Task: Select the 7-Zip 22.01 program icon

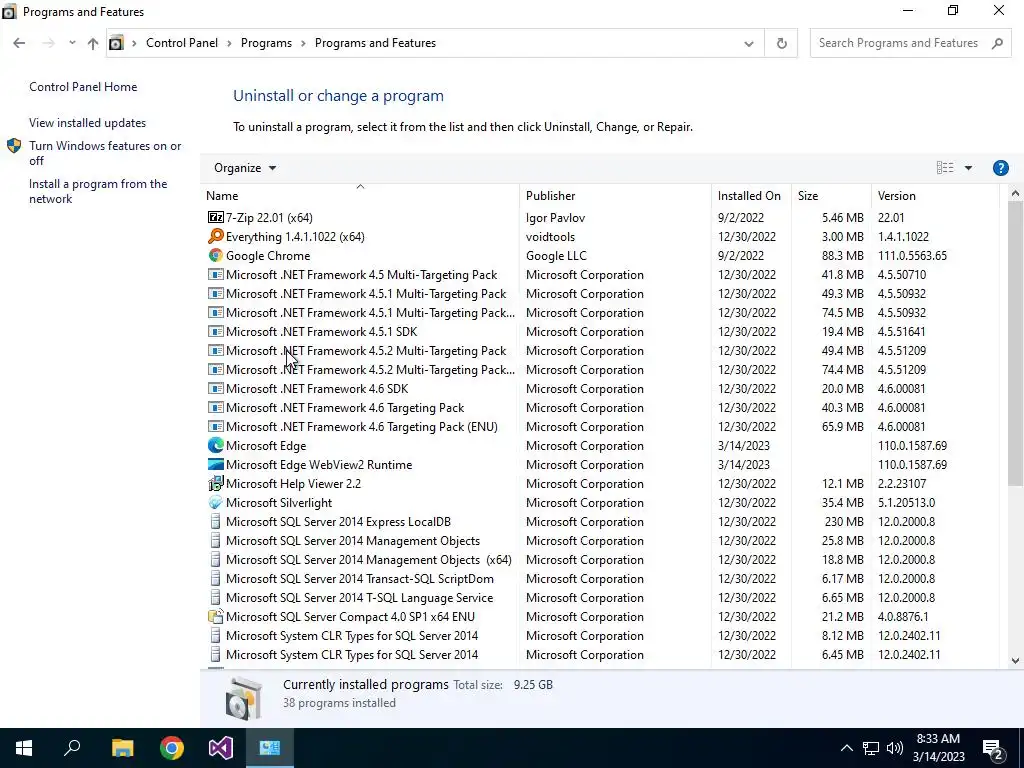Action: pos(216,217)
